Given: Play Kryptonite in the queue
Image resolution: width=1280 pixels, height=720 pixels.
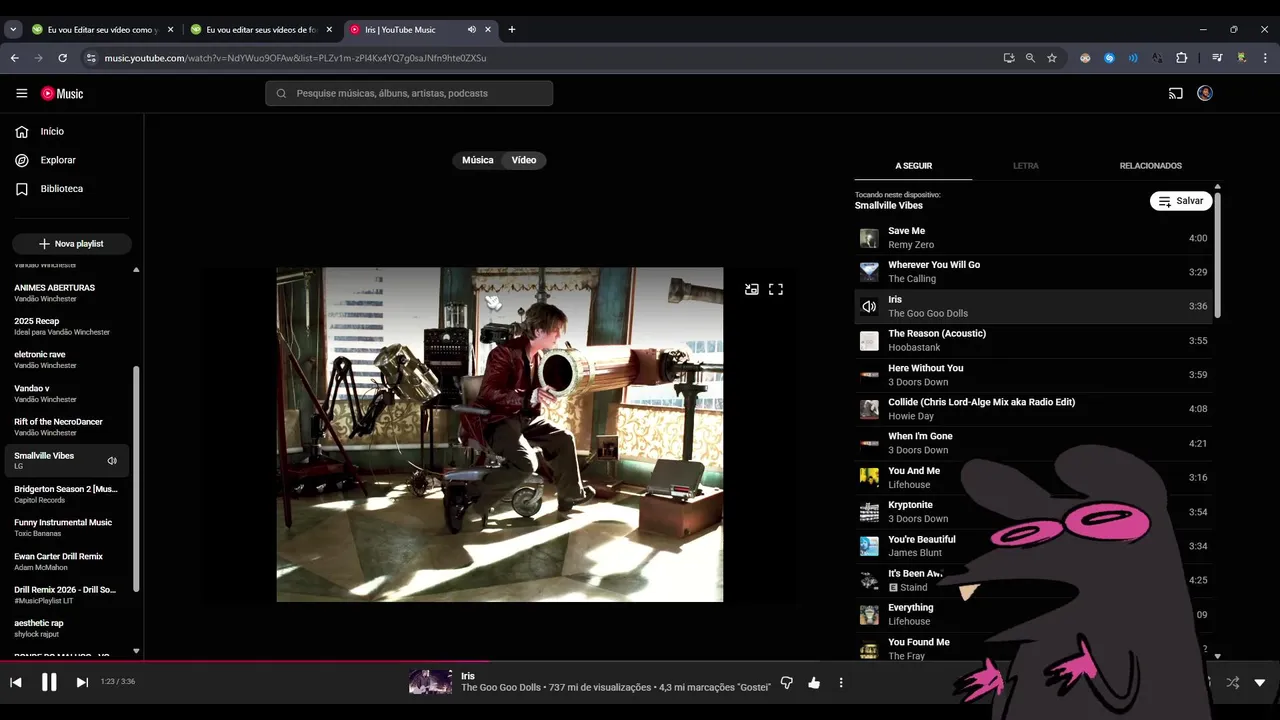Looking at the screenshot, I should coord(1033,512).
